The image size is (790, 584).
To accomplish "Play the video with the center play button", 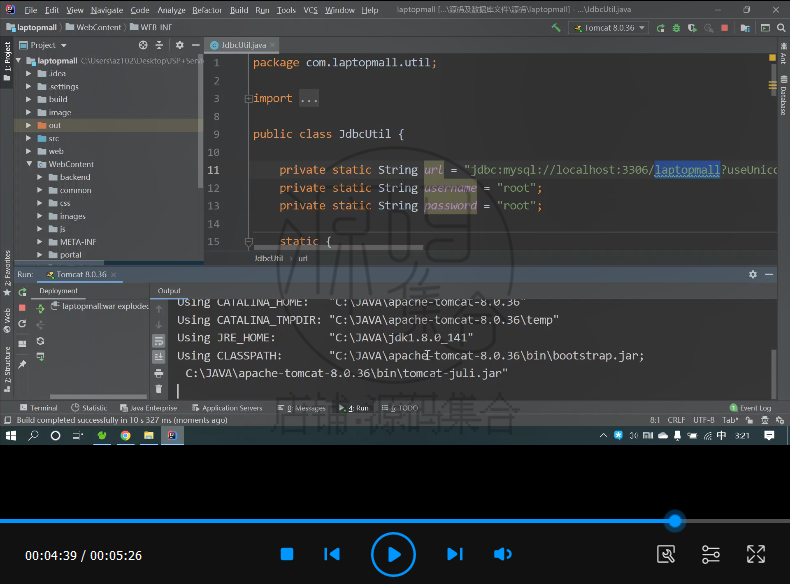I will click(x=393, y=555).
